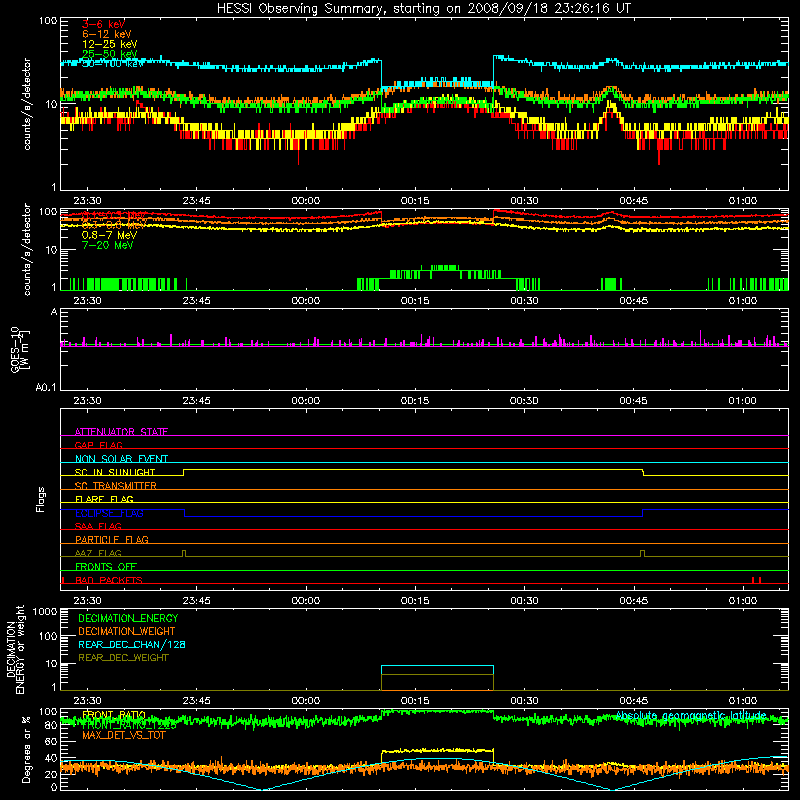Select the yellow 12-25 keV legend label
The image size is (800, 800).
pos(109,44)
